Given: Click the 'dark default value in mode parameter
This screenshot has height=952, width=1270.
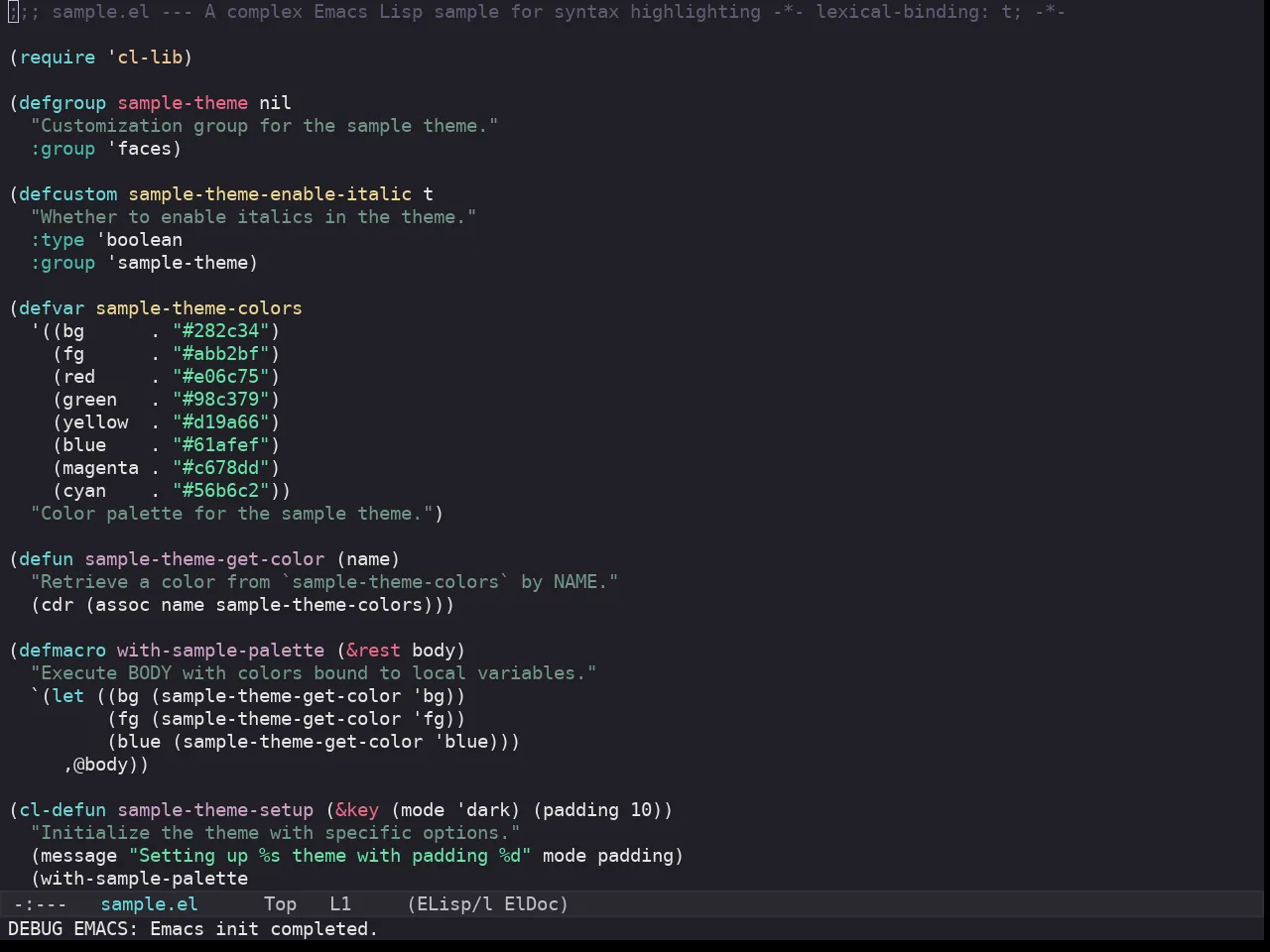Looking at the screenshot, I should tap(482, 810).
